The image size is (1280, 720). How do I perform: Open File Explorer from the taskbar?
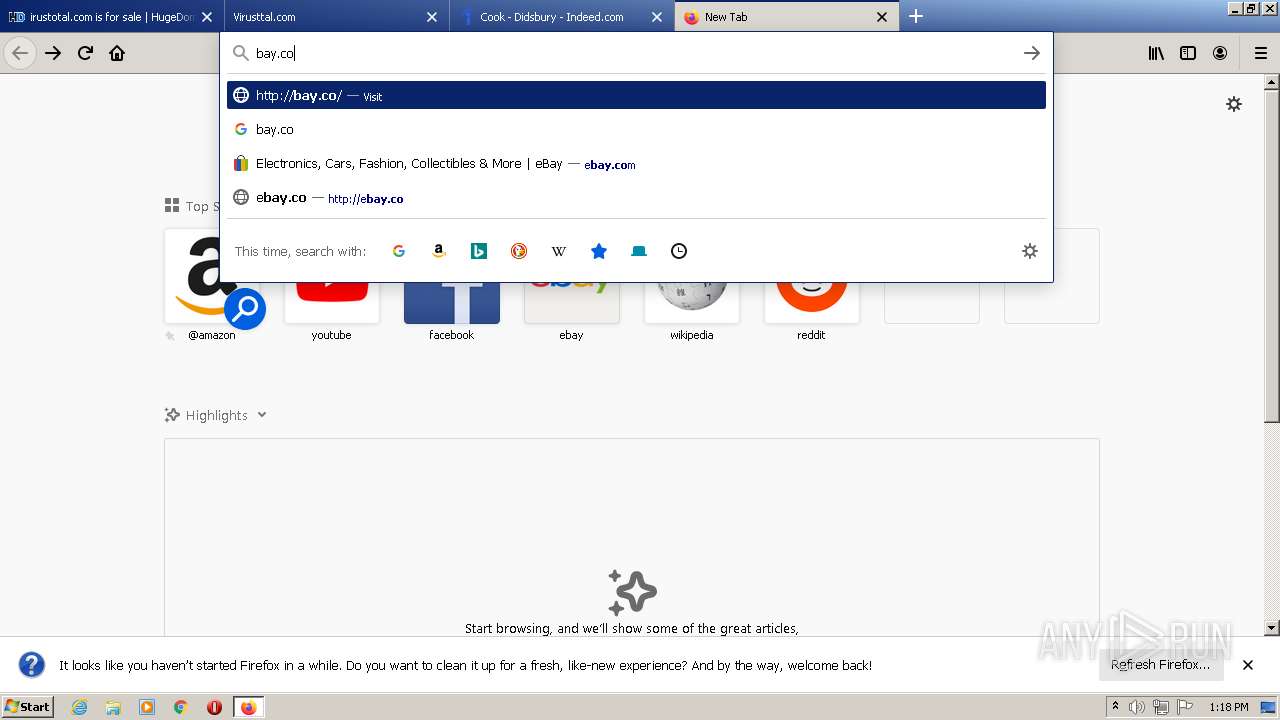(x=113, y=707)
